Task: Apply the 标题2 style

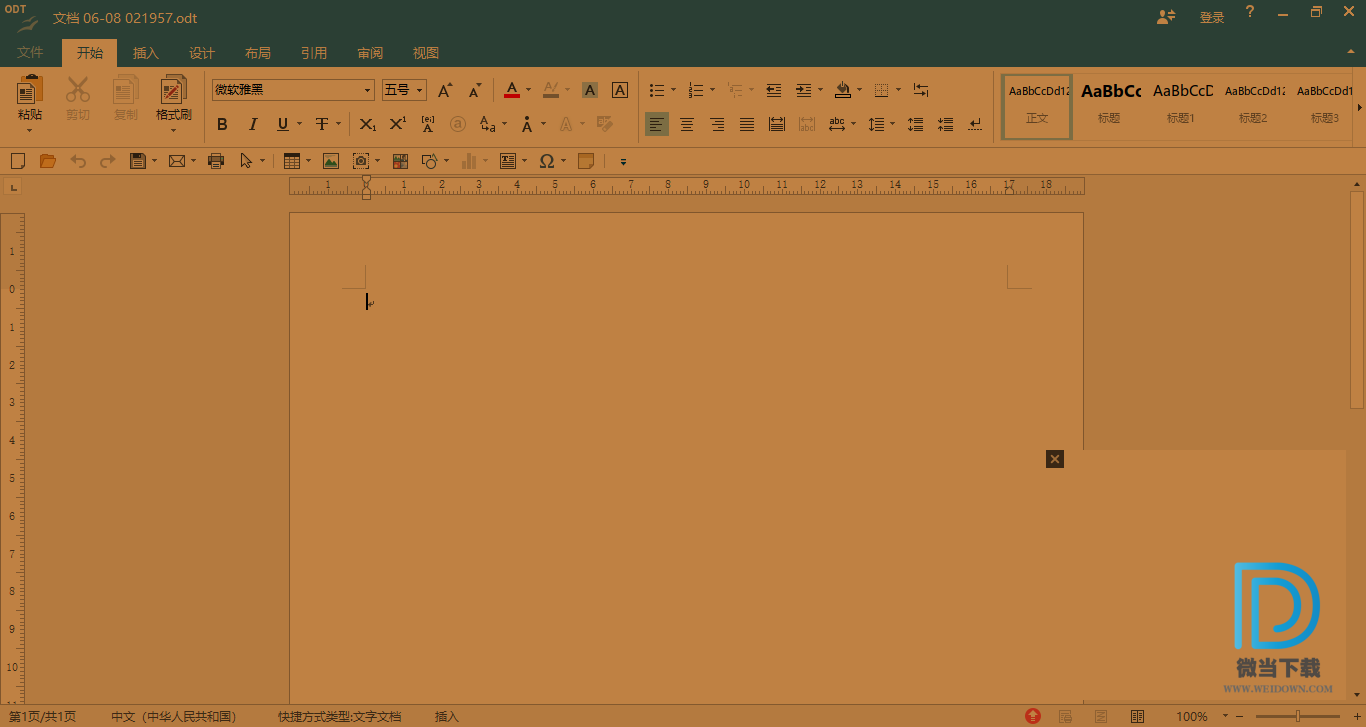Action: pyautogui.click(x=1253, y=106)
